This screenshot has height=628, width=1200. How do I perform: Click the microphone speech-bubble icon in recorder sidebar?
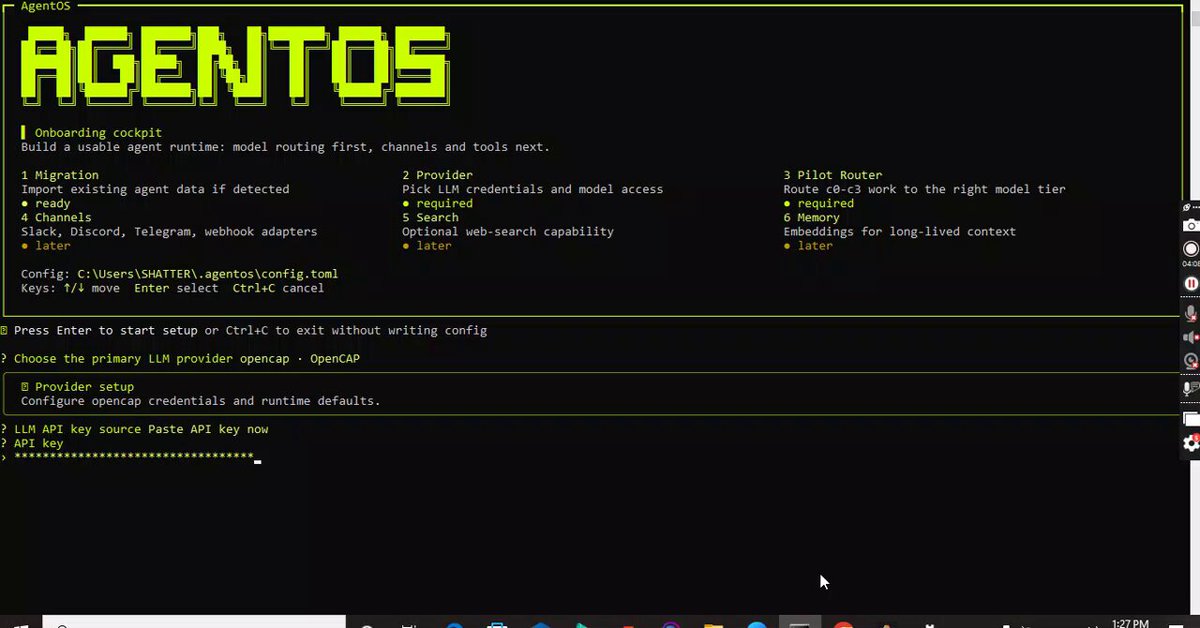(x=1191, y=389)
